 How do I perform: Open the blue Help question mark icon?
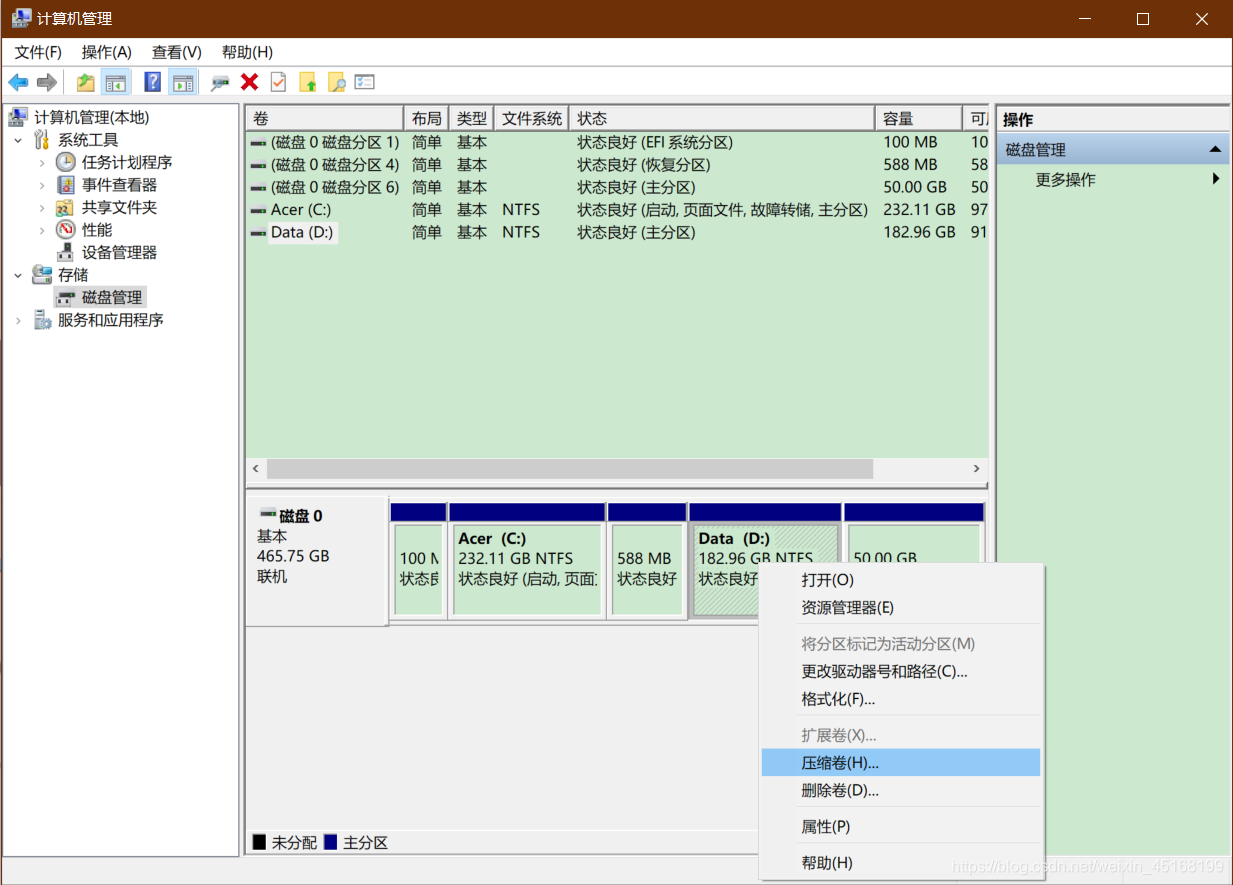(x=153, y=82)
